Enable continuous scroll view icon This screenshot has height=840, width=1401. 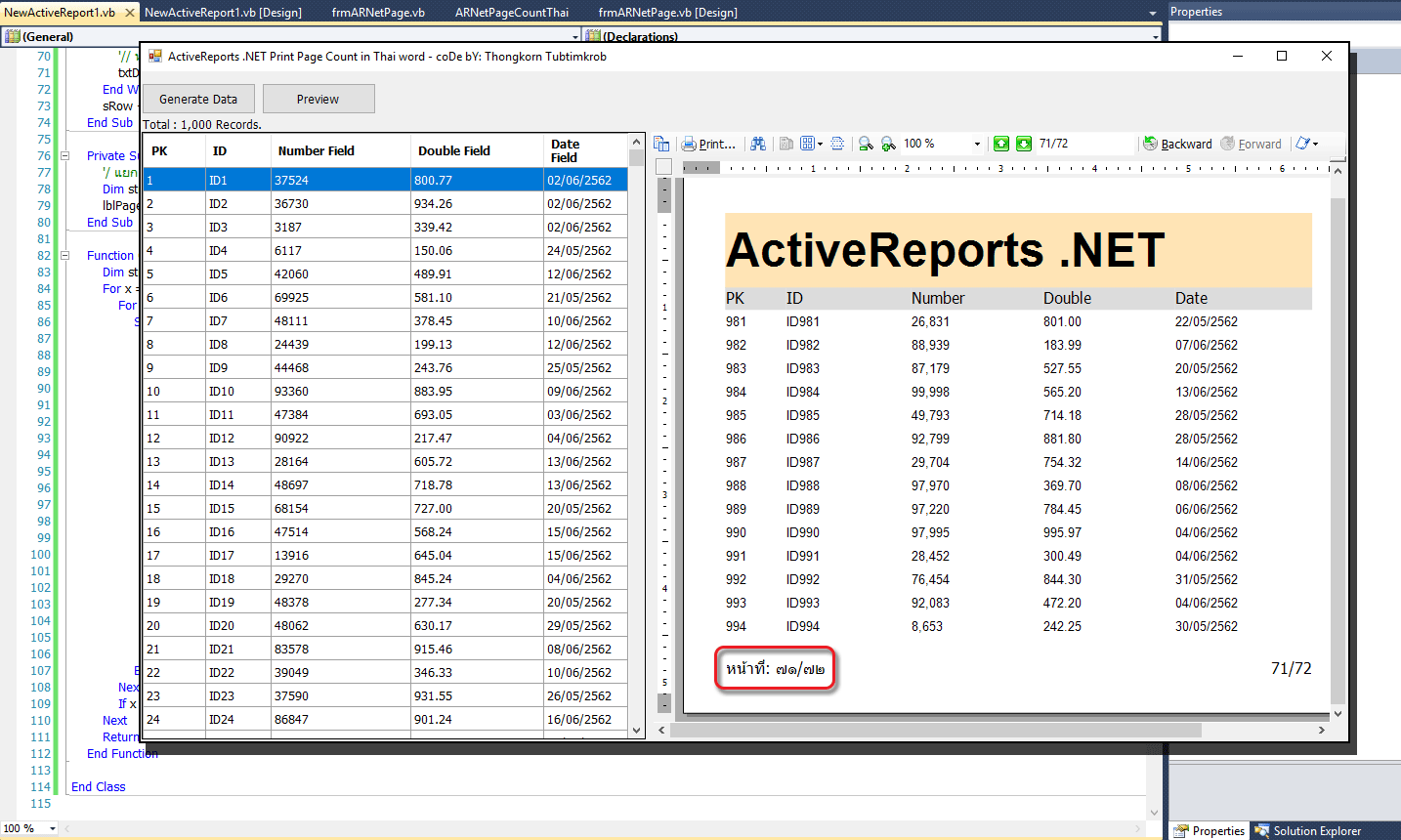(837, 144)
